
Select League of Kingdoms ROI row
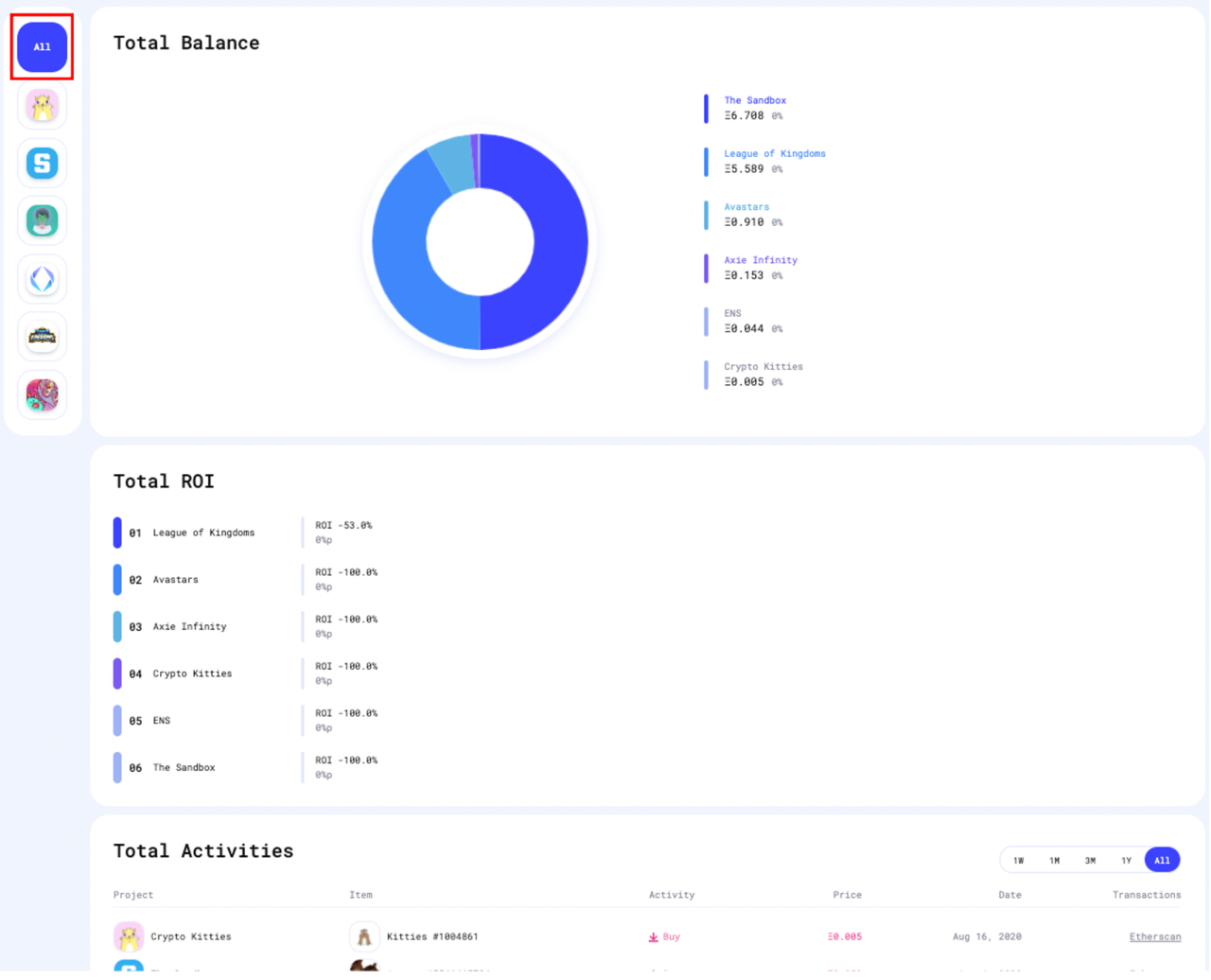tap(246, 533)
